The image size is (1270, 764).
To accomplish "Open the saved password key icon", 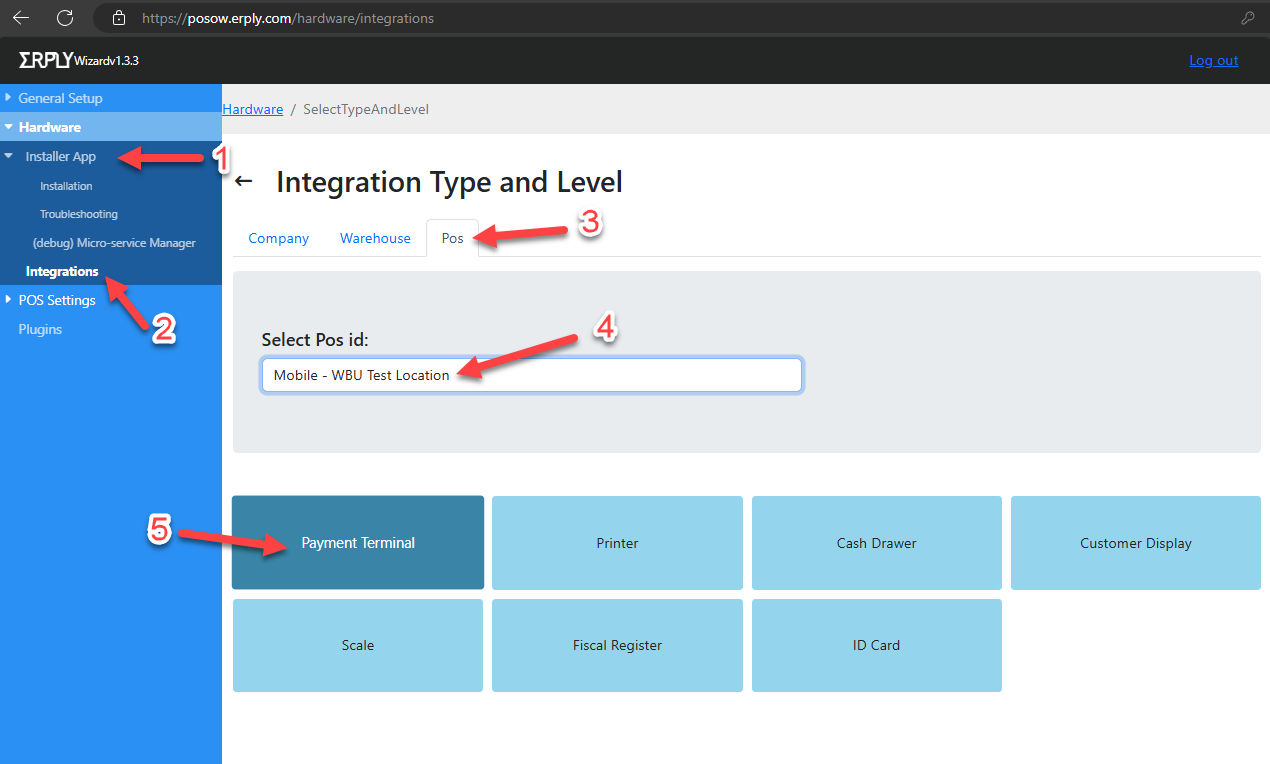I will (x=1247, y=18).
